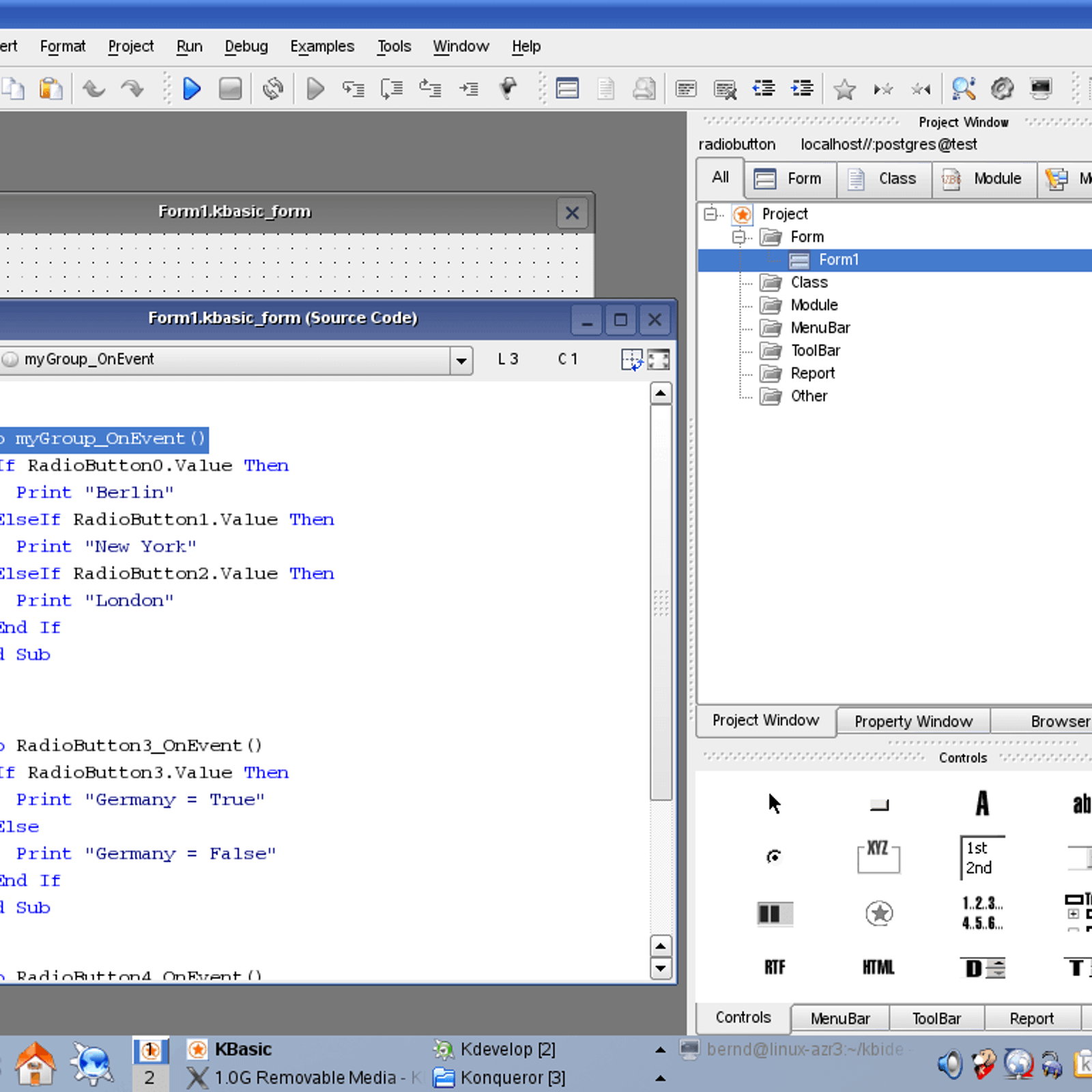This screenshot has width=1092, height=1092.
Task: Select the star image control icon
Action: [x=879, y=913]
